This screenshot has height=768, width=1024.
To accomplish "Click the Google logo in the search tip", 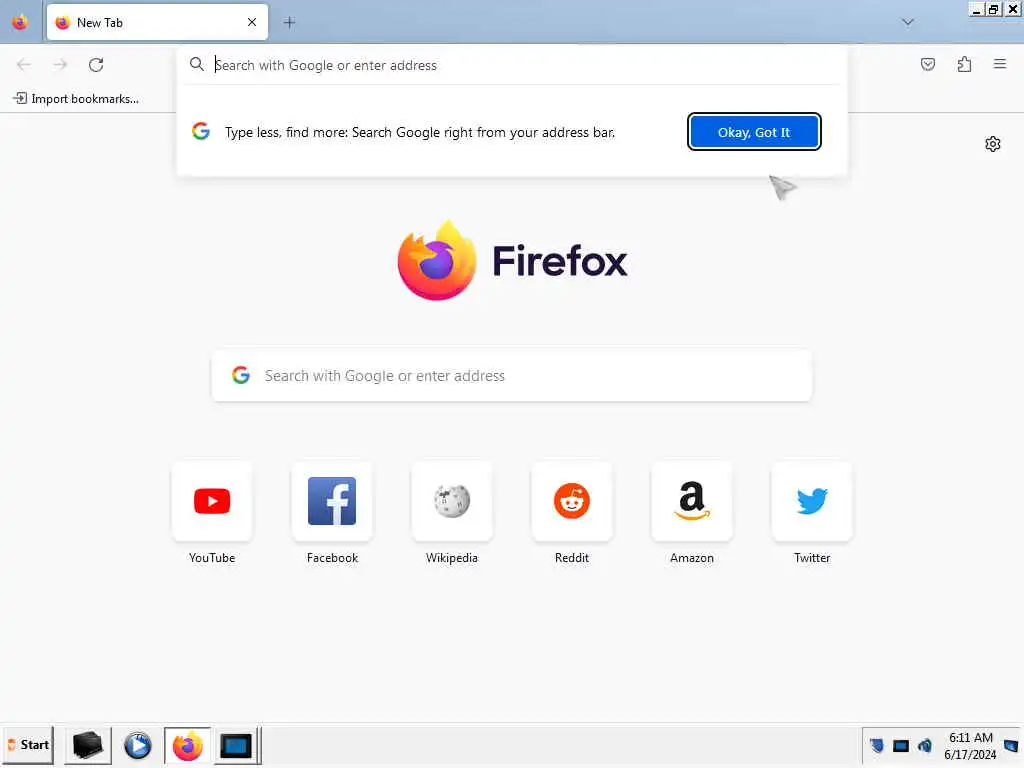I will pos(201,131).
